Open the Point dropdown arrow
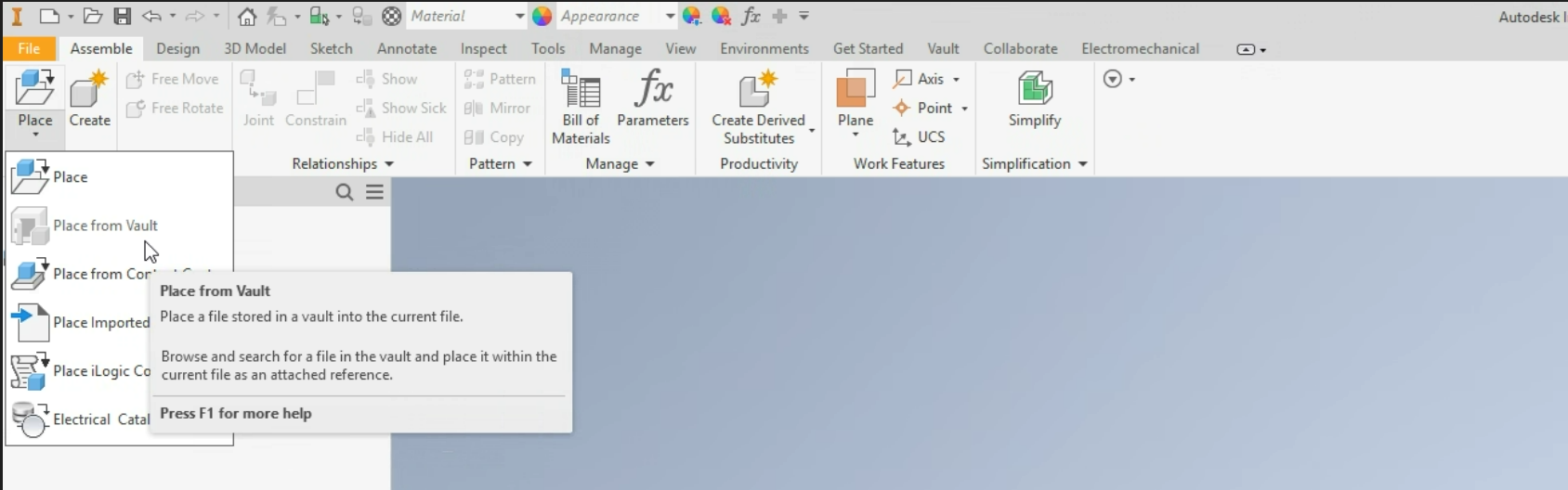The width and height of the screenshot is (1568, 490). click(964, 109)
